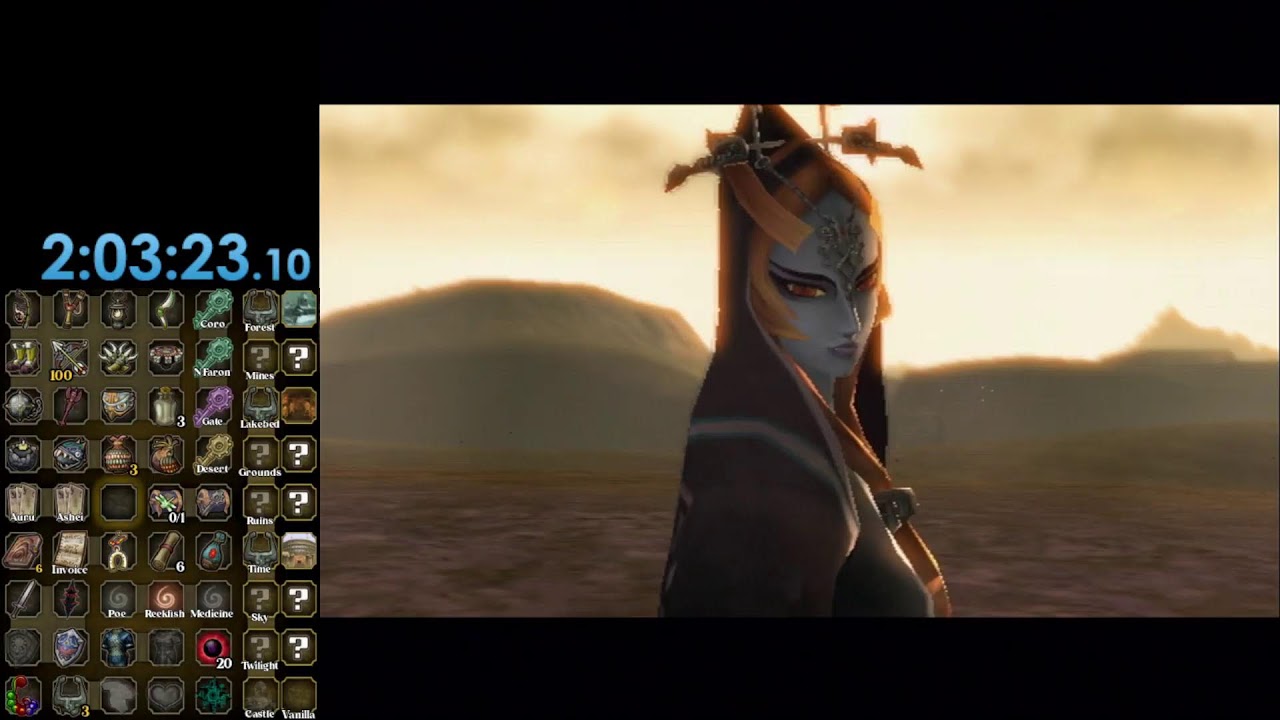This screenshot has height=720, width=1280.
Task: Click the Spinner item icon
Action: tap(166, 357)
